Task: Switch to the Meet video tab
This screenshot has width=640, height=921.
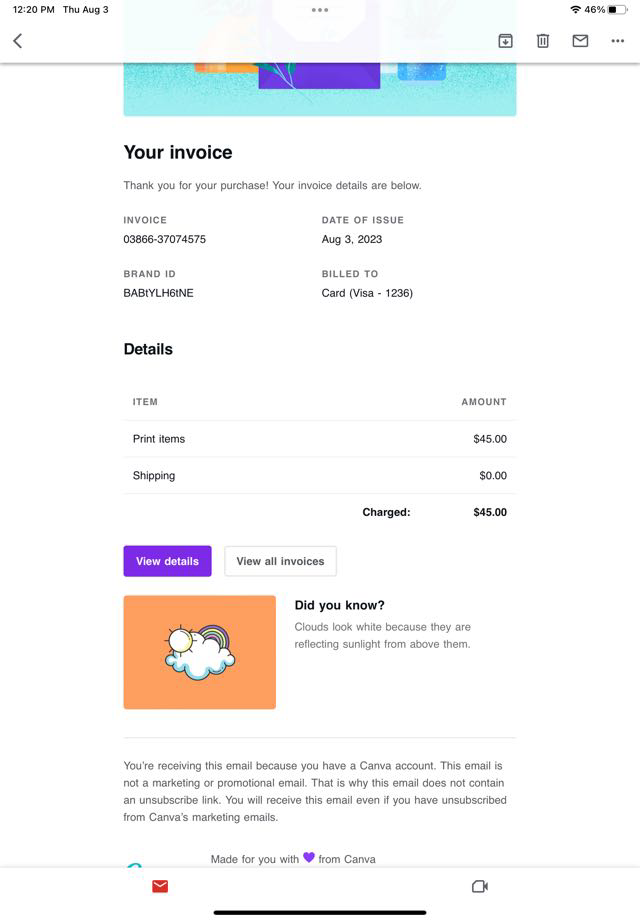Action: 479,886
